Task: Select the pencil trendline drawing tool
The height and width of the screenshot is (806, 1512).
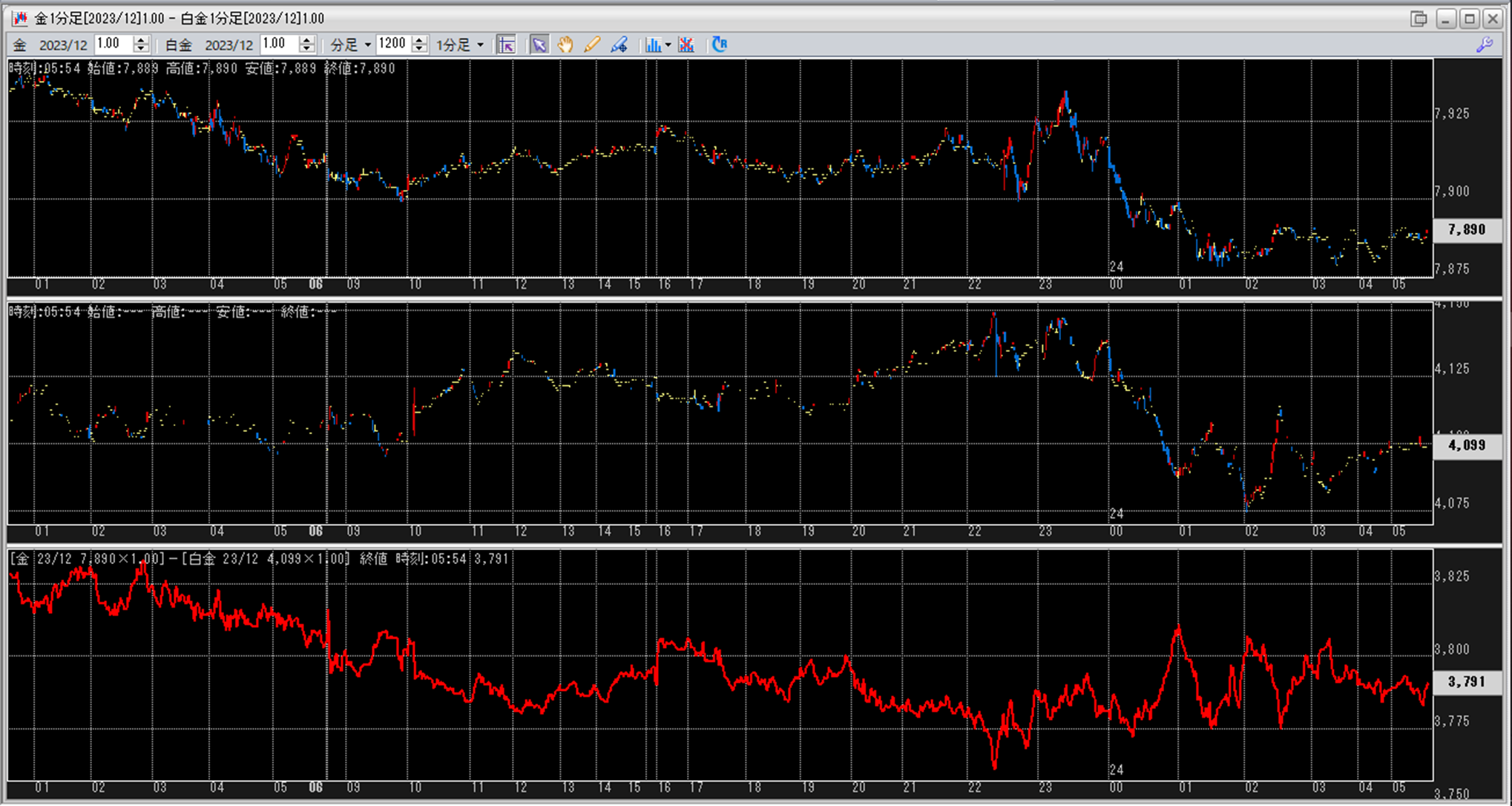Action: [x=592, y=45]
